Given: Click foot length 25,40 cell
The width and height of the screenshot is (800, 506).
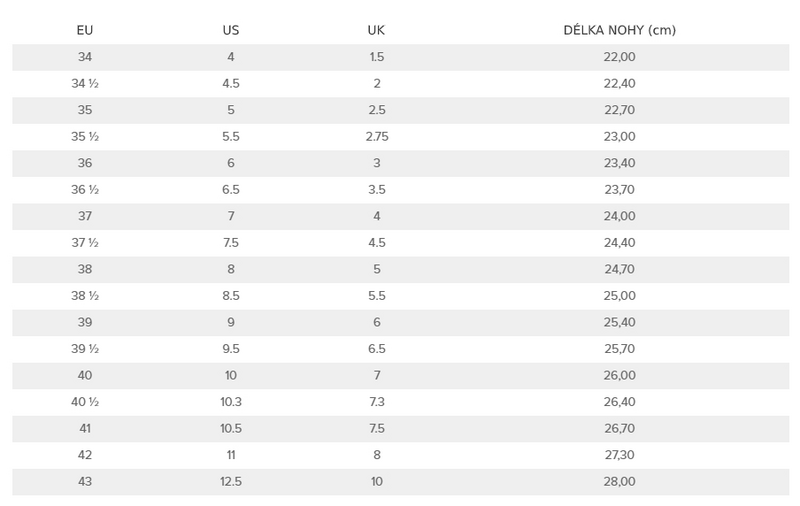Looking at the screenshot, I should click(619, 322).
